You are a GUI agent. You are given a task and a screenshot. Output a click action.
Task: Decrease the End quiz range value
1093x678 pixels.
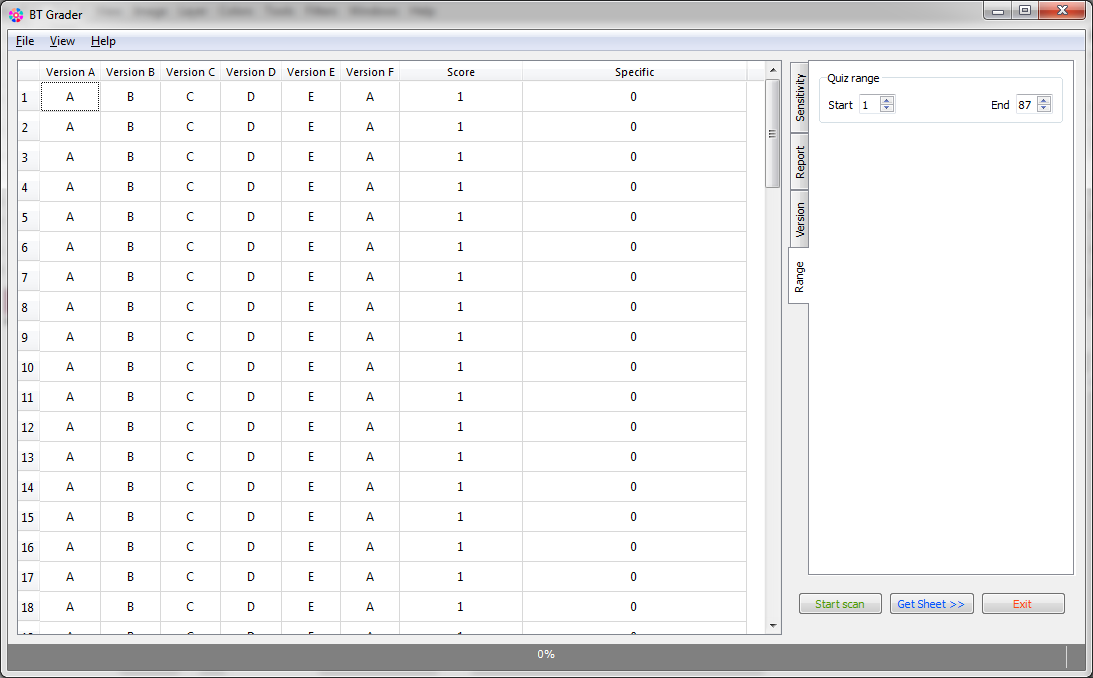pos(1044,109)
